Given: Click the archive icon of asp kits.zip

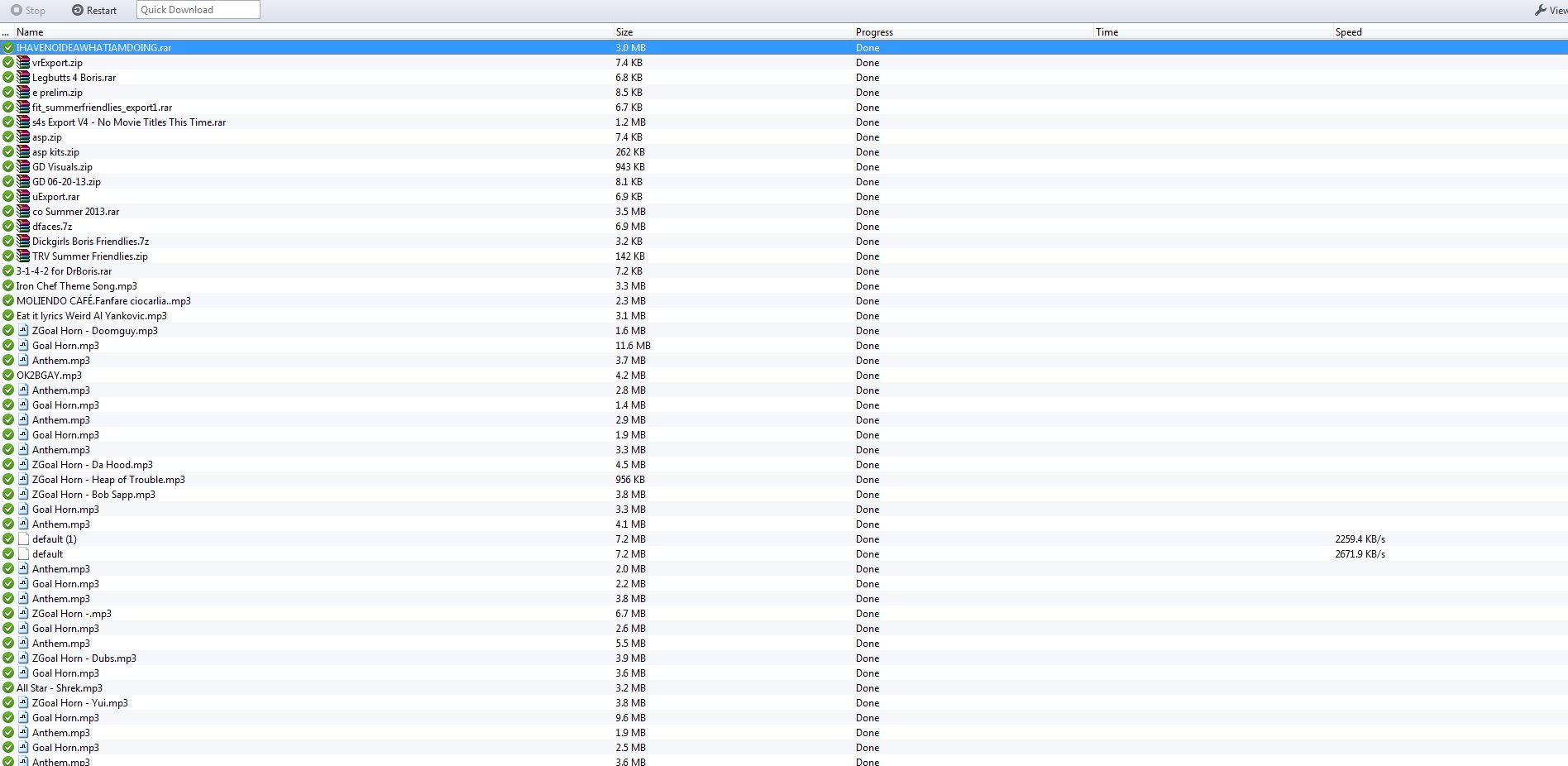Looking at the screenshot, I should [23, 152].
